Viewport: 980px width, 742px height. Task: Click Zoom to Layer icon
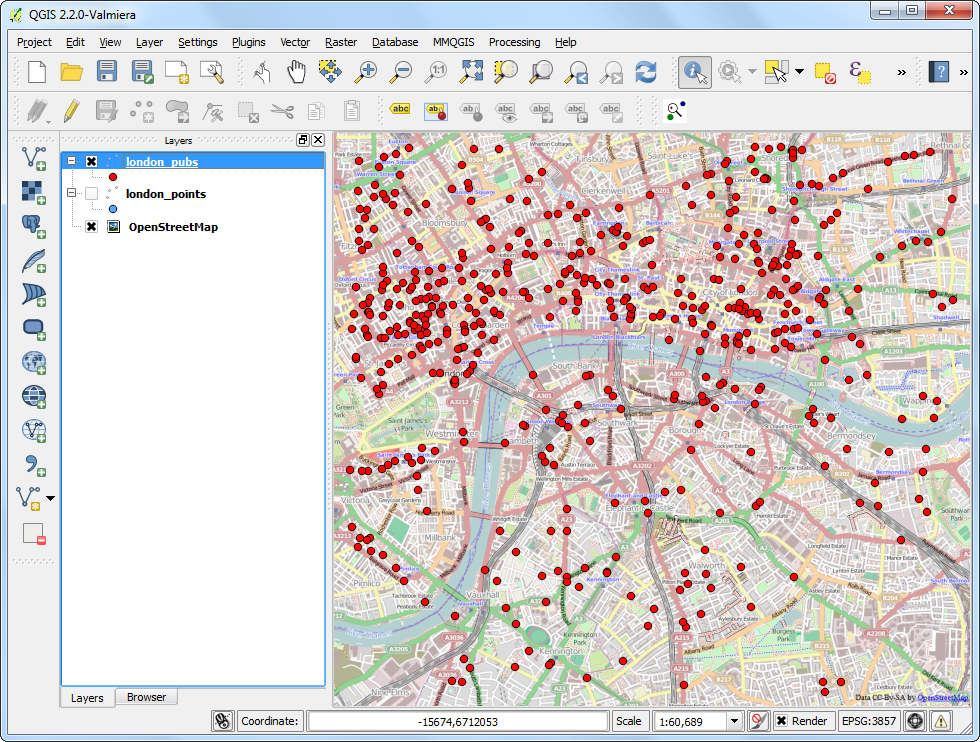pos(541,72)
